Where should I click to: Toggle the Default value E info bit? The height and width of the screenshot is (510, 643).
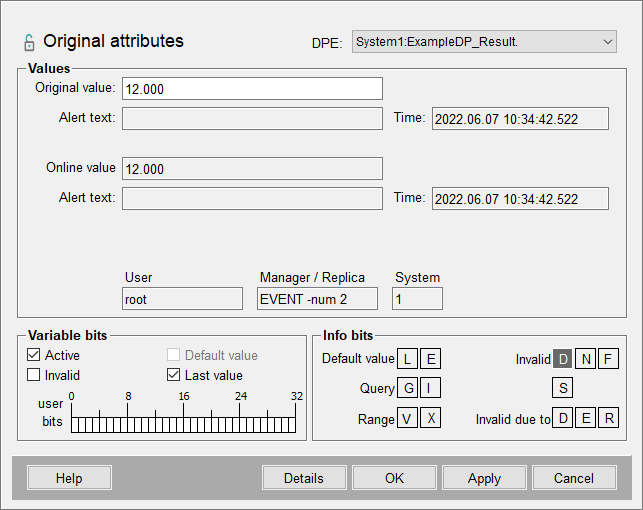point(430,359)
